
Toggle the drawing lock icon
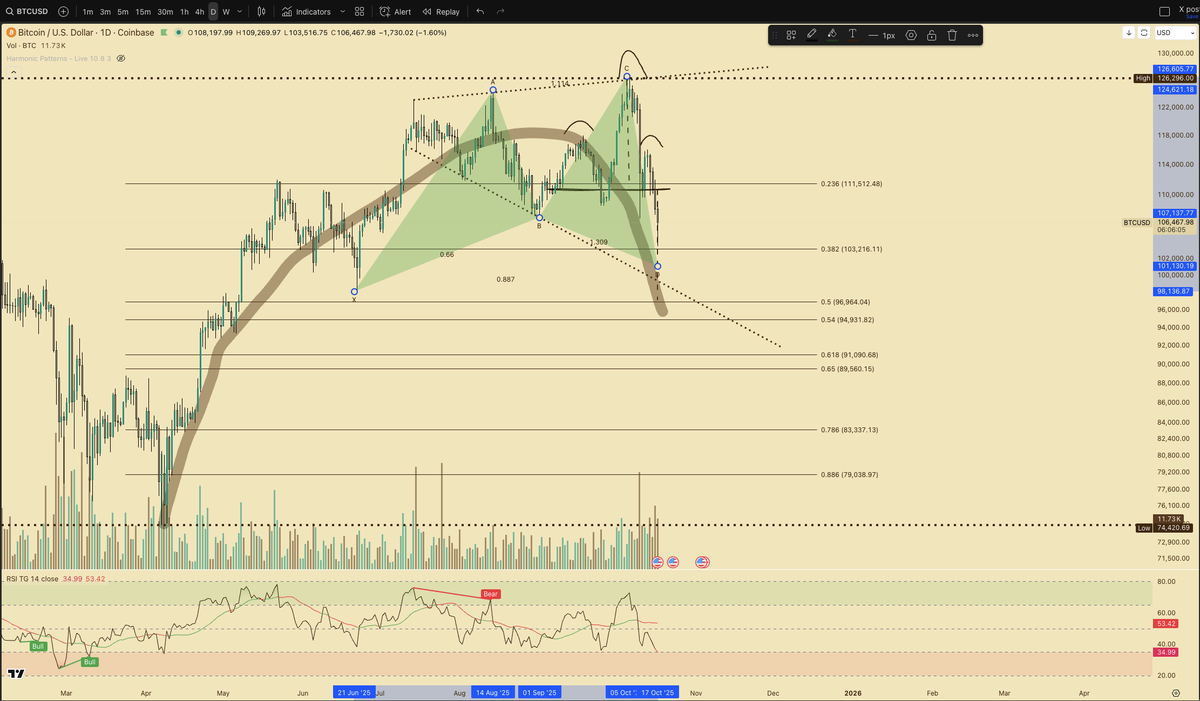(931, 35)
